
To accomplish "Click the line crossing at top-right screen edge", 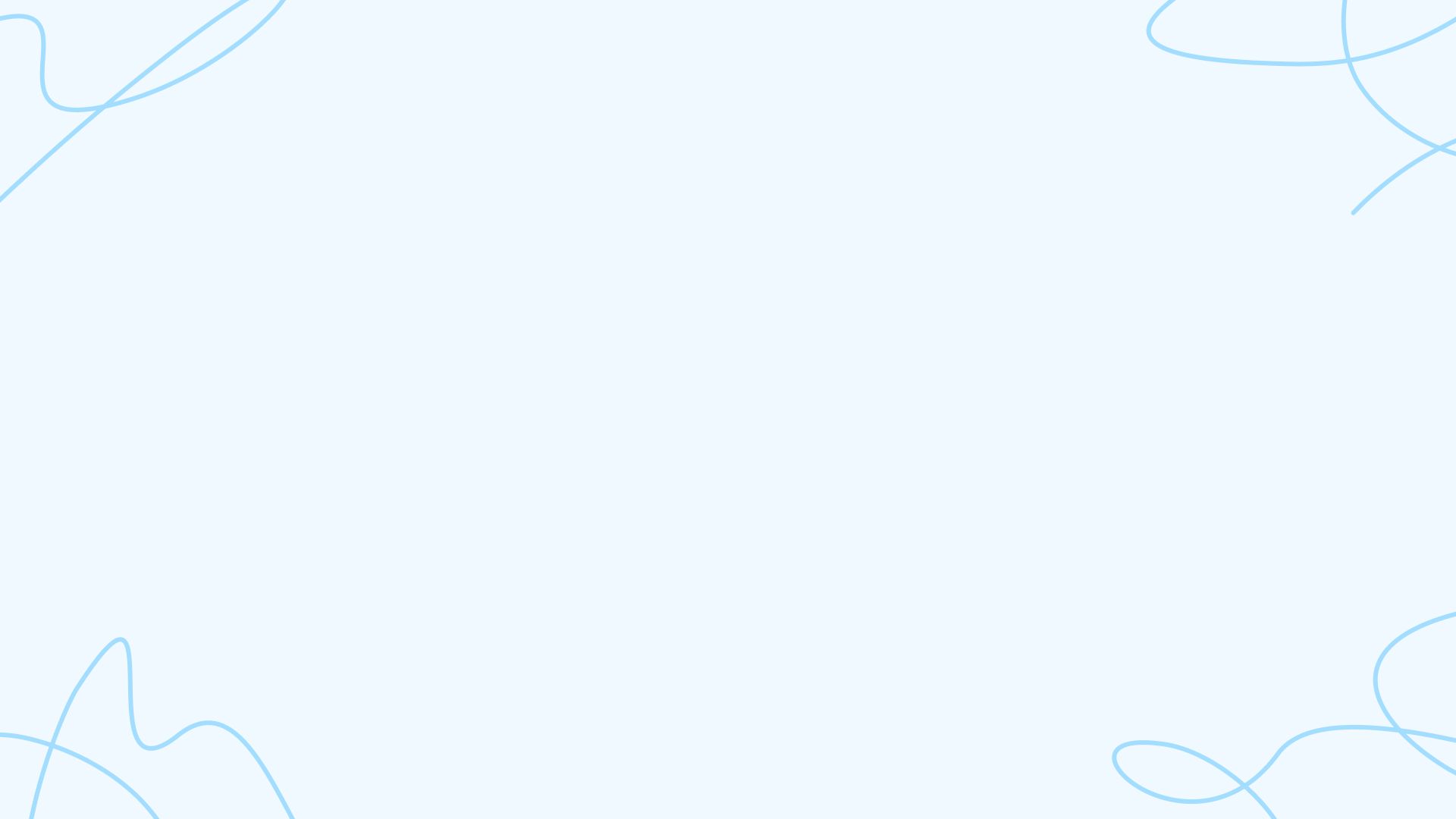I will pos(1439,149).
